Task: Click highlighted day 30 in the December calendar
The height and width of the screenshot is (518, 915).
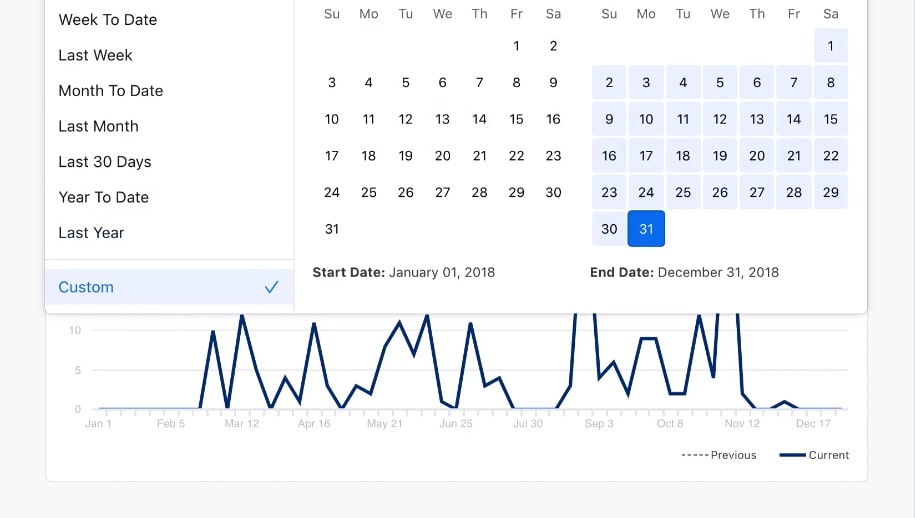Action: pos(609,229)
